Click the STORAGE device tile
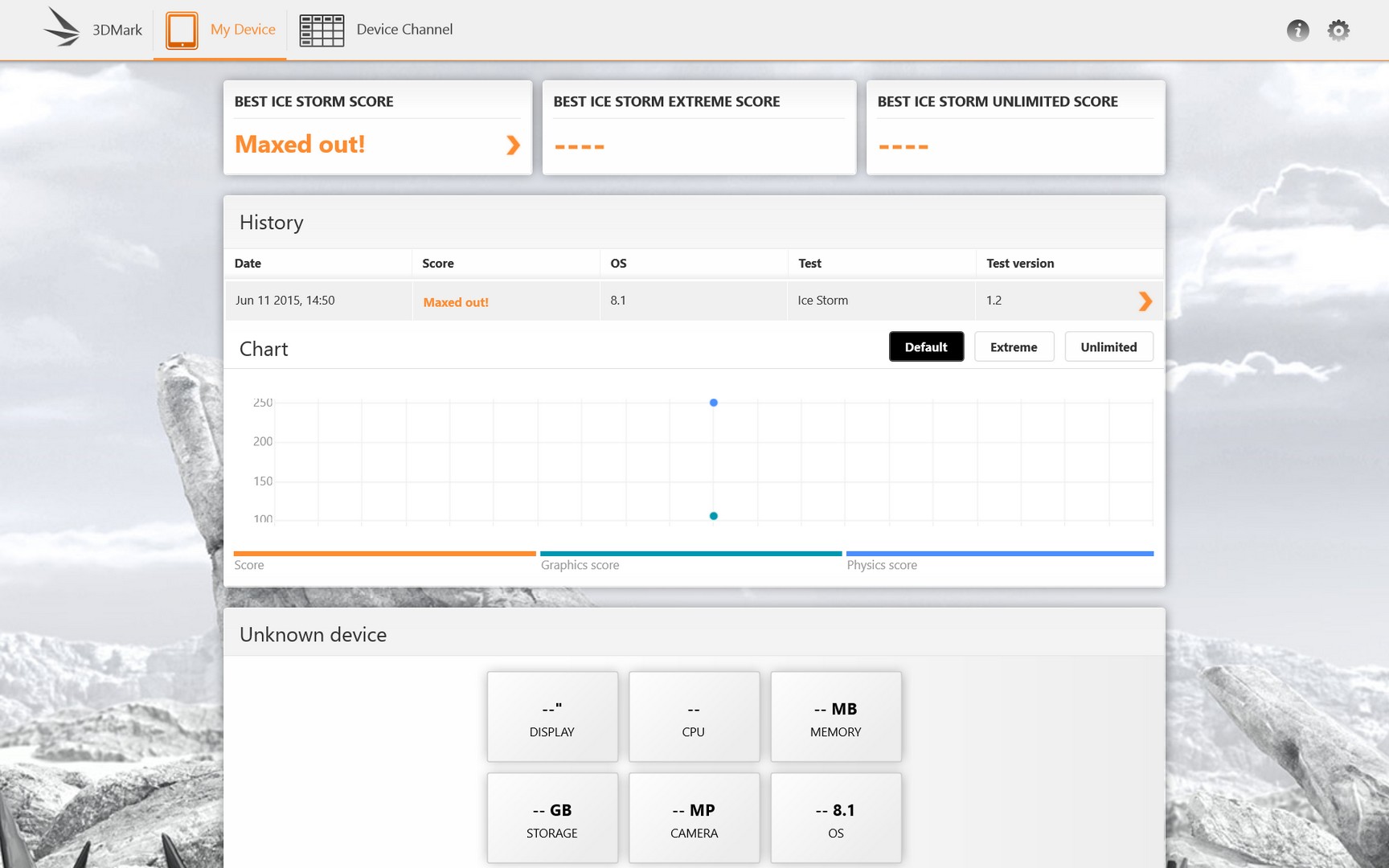1389x868 pixels. click(x=552, y=818)
